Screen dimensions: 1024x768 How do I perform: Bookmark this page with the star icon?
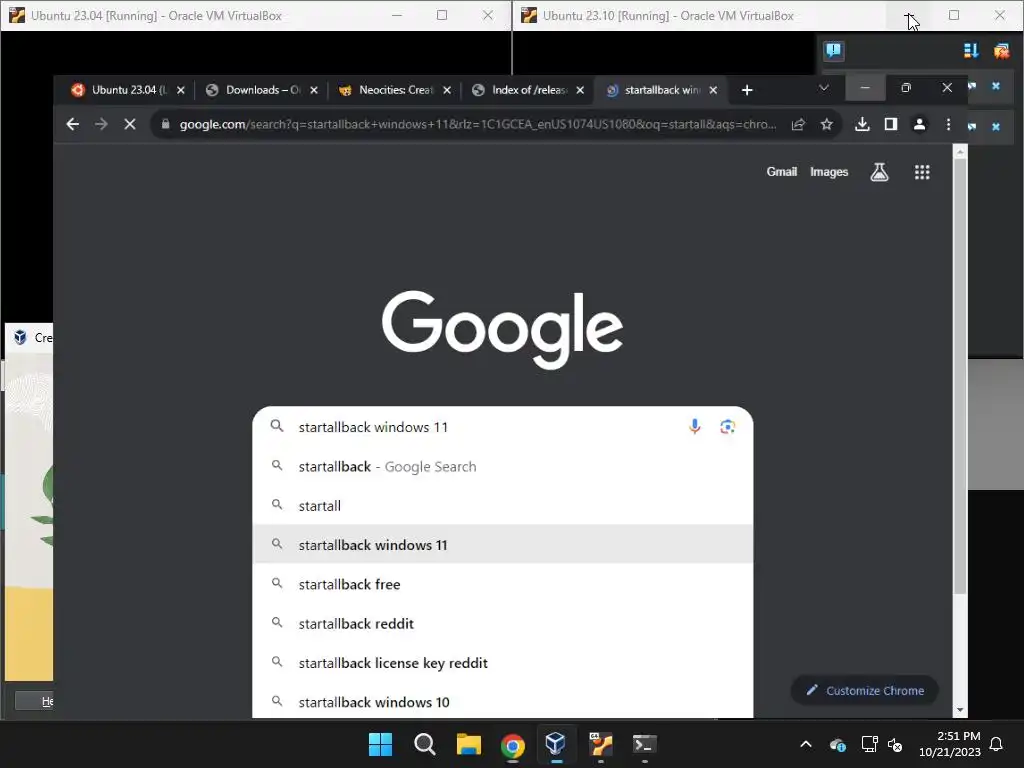(827, 124)
